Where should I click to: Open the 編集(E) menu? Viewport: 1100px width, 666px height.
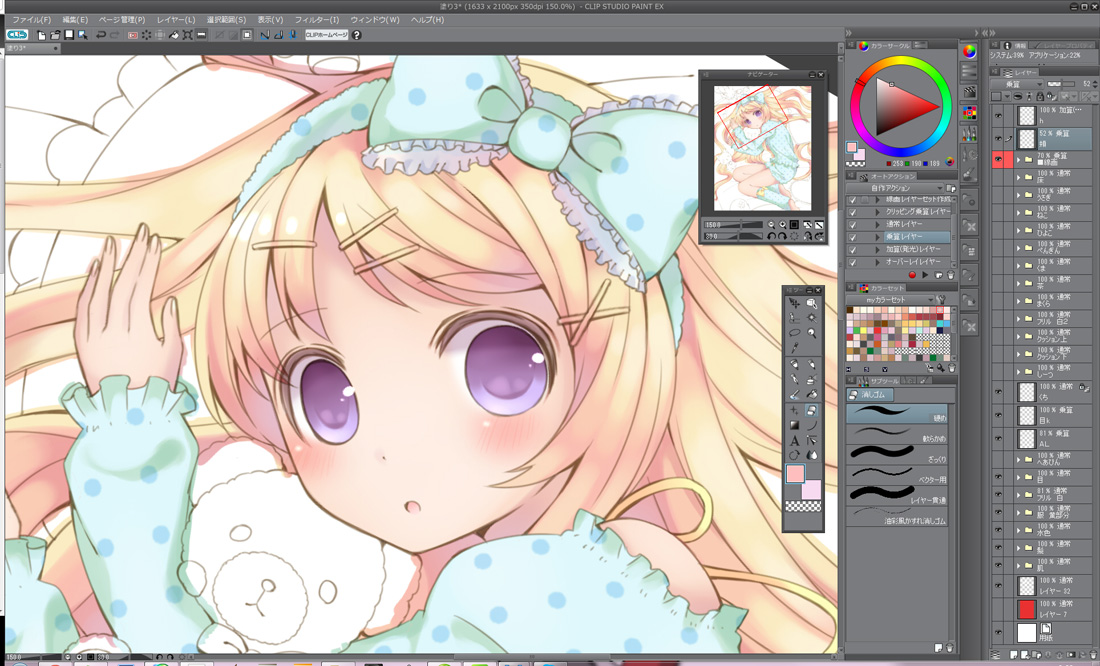click(75, 20)
